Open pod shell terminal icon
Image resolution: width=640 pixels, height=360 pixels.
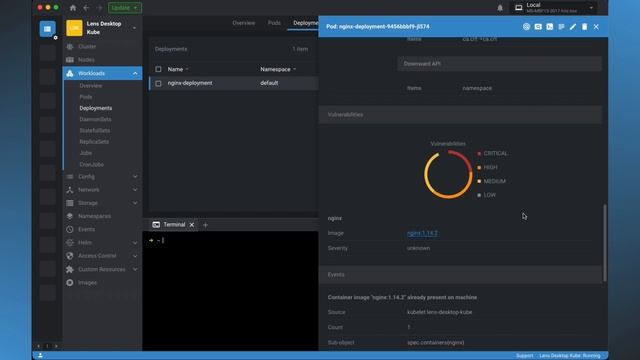click(550, 27)
